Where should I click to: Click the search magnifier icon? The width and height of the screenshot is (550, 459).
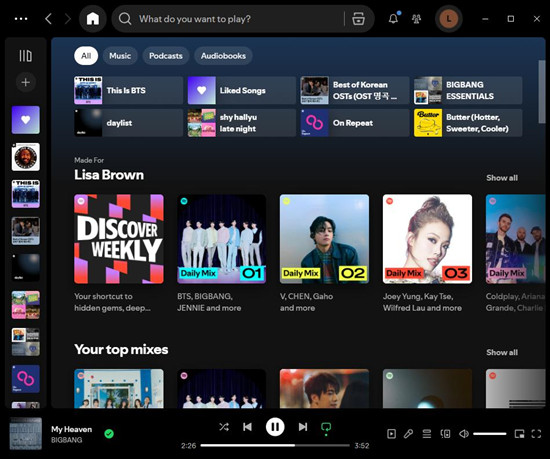point(125,19)
